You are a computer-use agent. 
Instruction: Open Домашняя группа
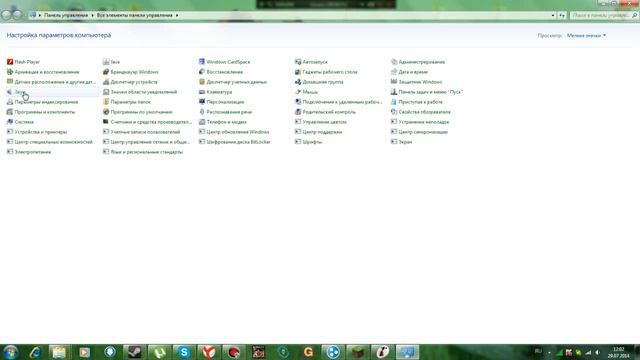(319, 82)
